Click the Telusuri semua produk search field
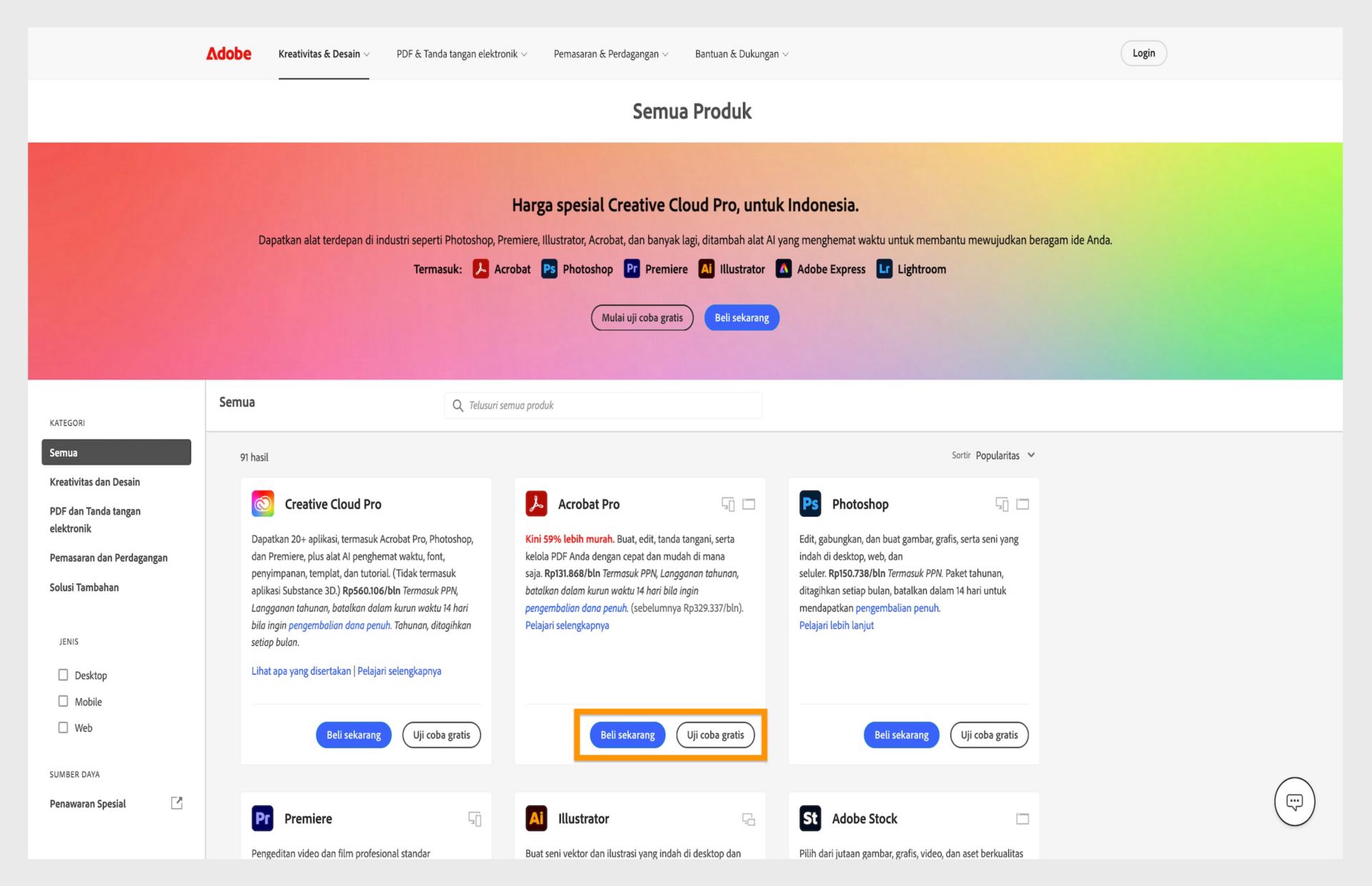Screen dimensions: 1372x886 [x=602, y=405]
